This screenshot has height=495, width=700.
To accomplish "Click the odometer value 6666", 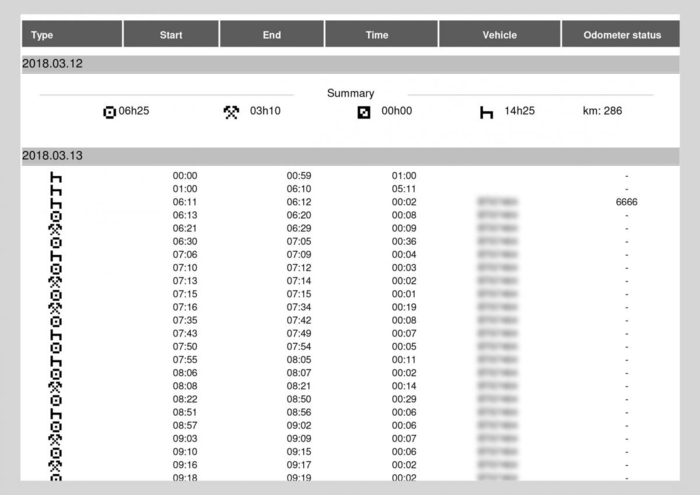I will point(626,202).
